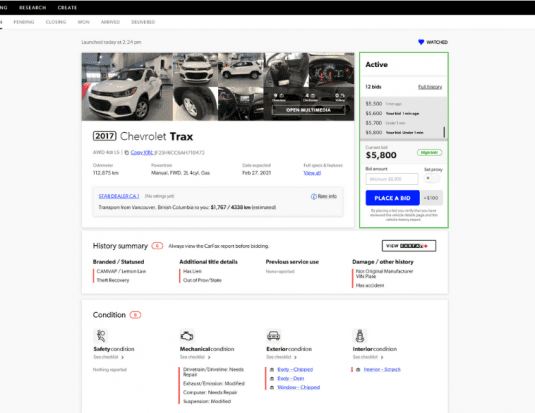Open the side view car photo
This screenshot has width=535, height=413.
point(241,70)
